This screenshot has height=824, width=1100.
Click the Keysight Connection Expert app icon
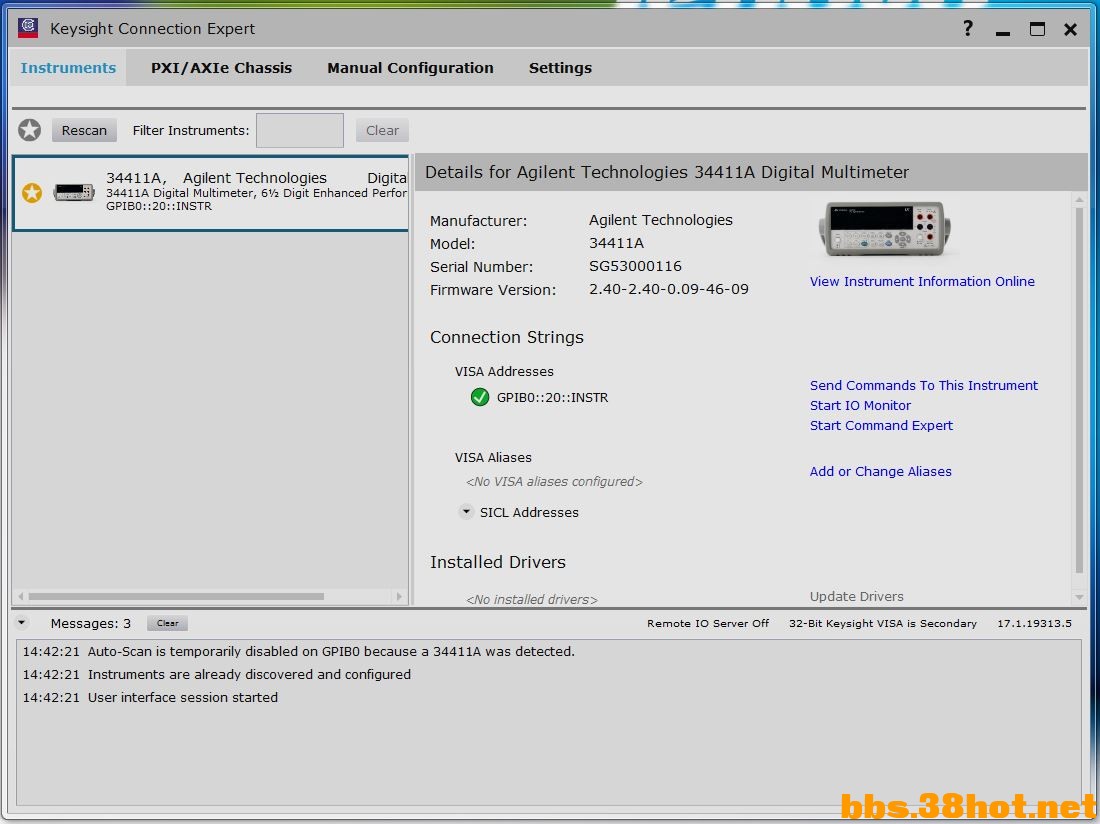28,28
